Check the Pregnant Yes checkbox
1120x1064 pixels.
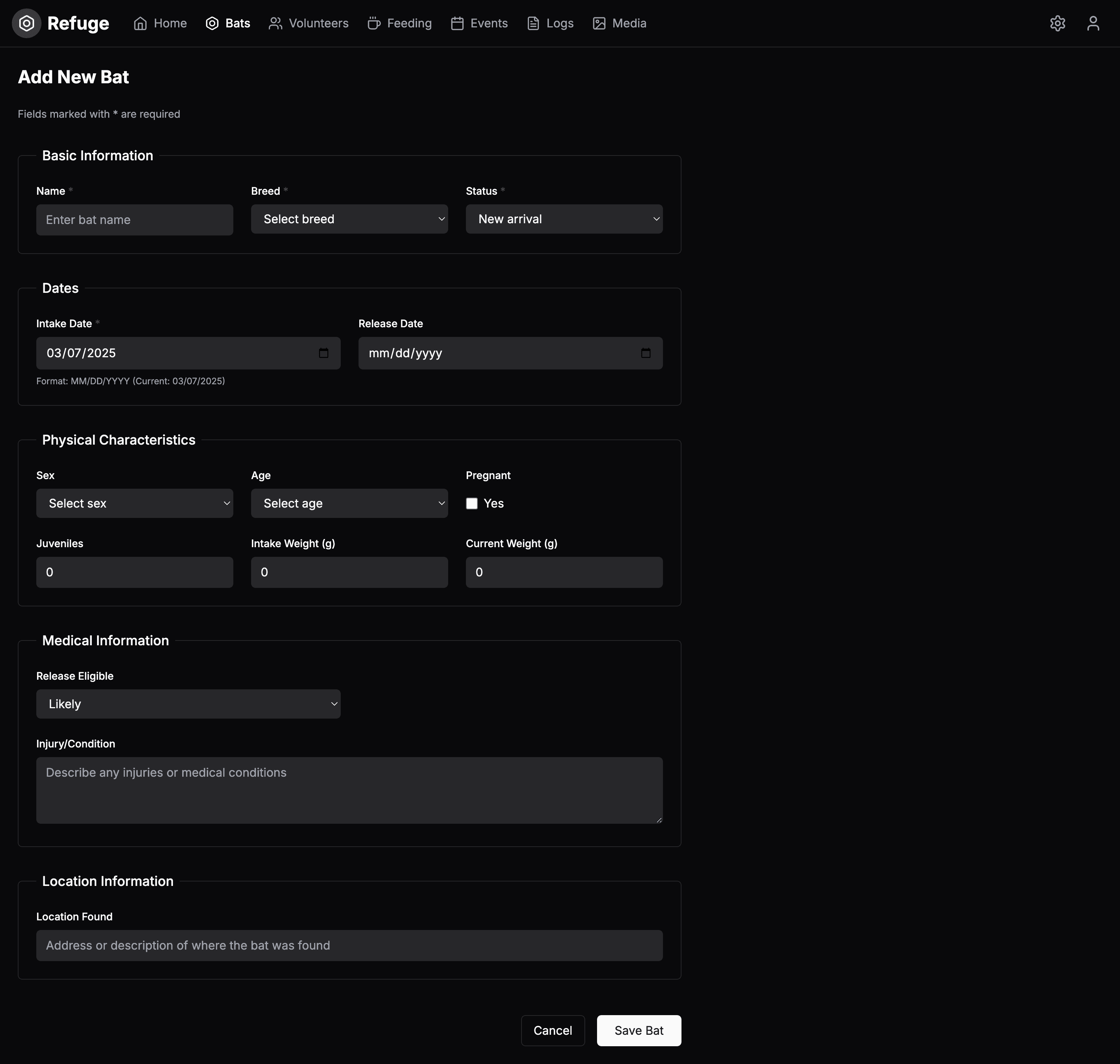tap(471, 503)
